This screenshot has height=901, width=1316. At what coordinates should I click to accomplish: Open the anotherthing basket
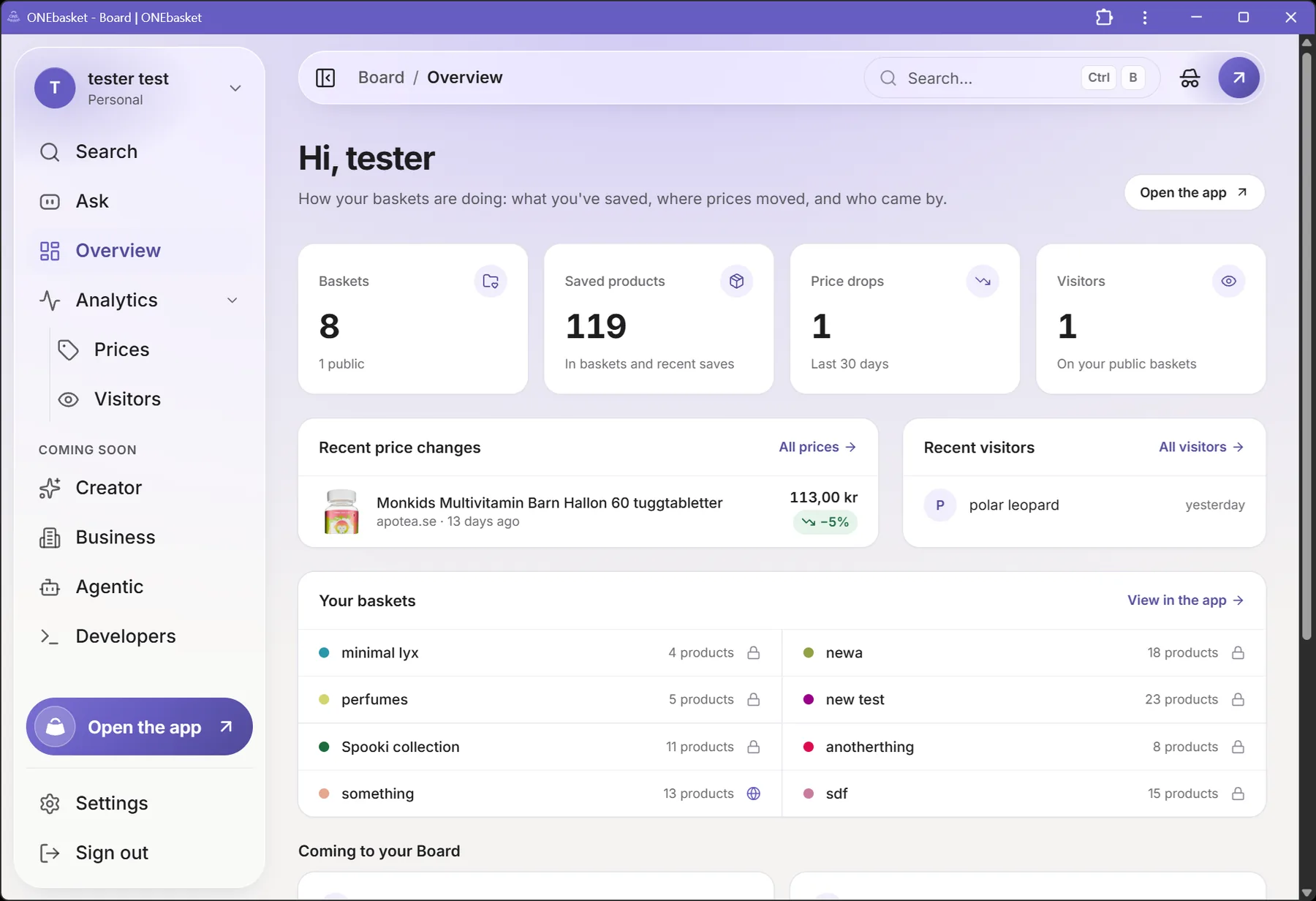pyautogui.click(x=1024, y=747)
